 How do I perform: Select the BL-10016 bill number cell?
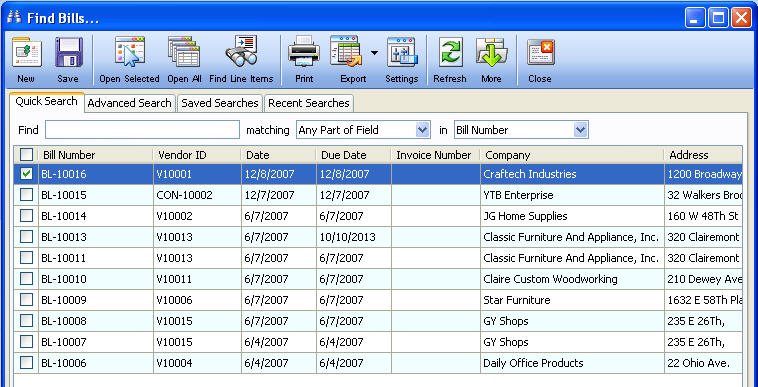pyautogui.click(x=96, y=174)
